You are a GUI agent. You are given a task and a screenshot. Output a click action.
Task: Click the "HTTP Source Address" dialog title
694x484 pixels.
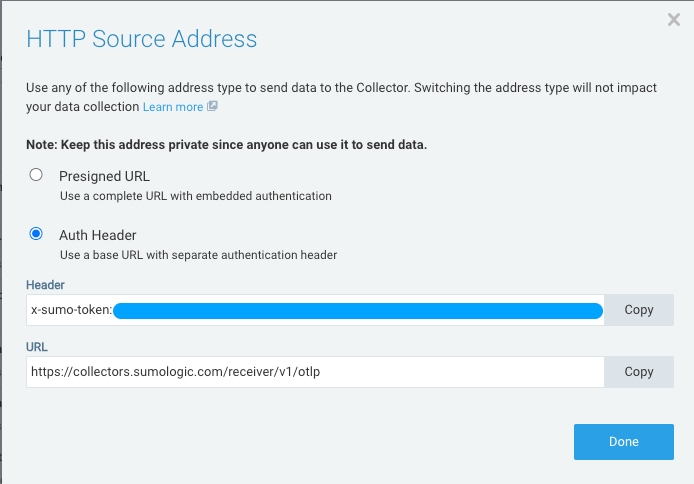pos(141,40)
